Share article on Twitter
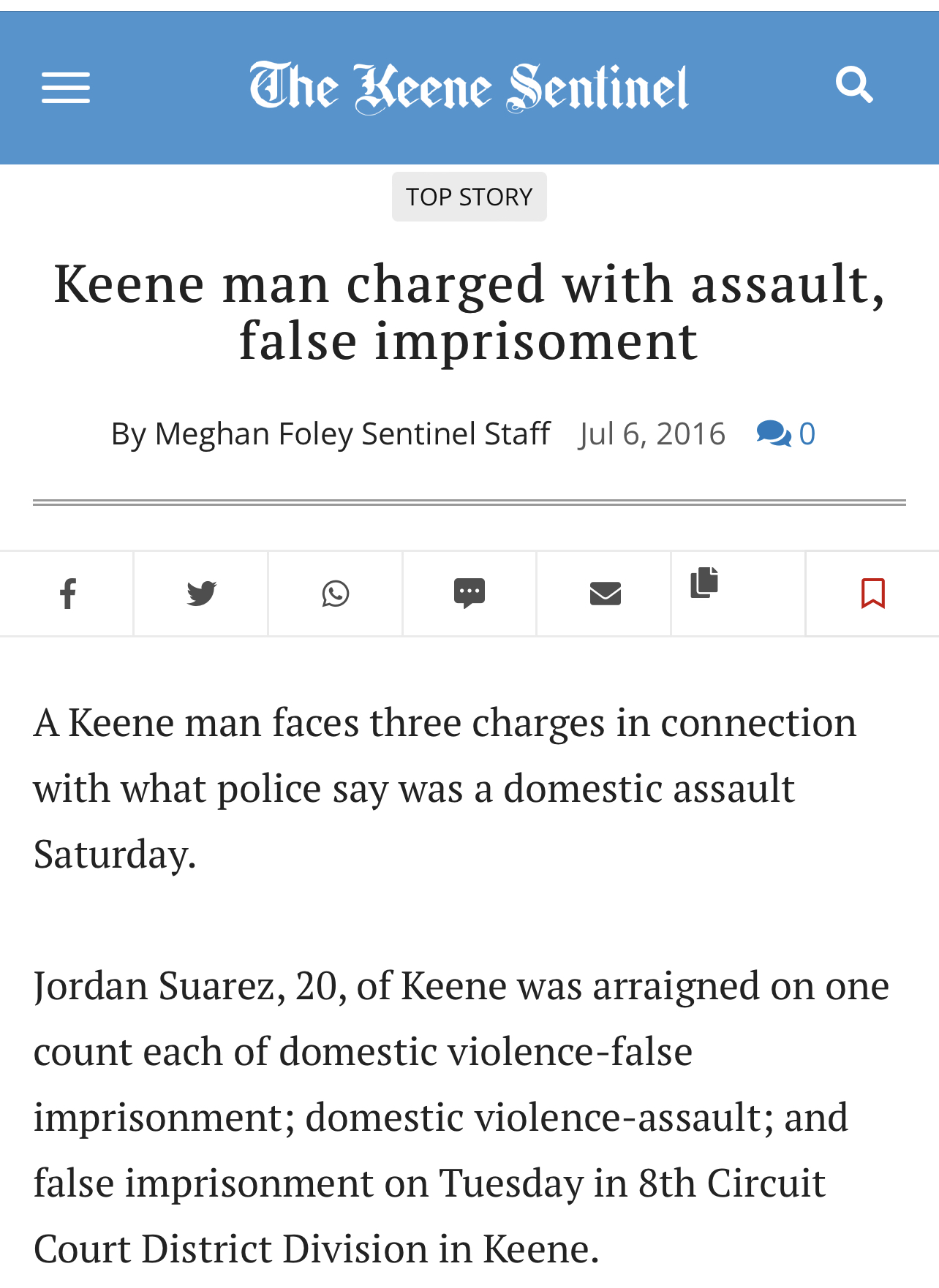 click(x=201, y=594)
